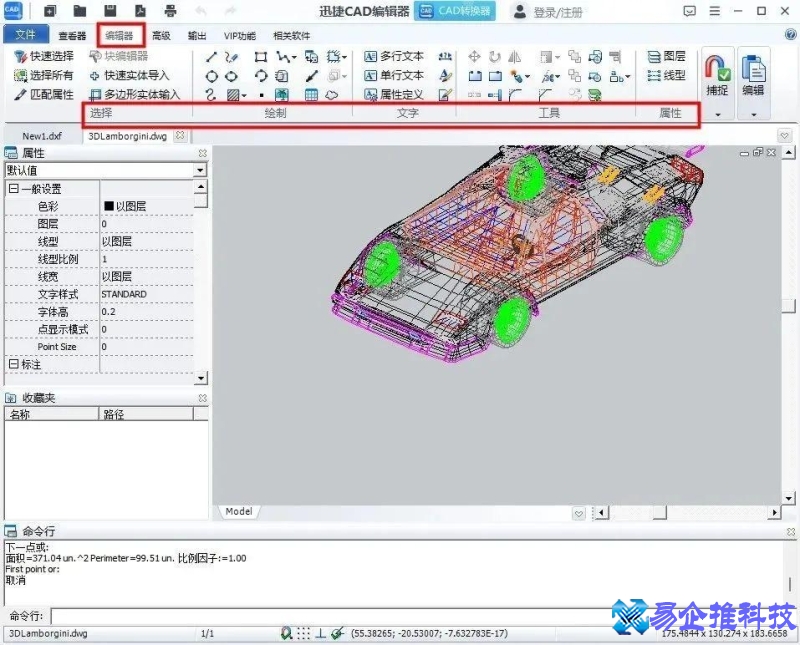Collapse the 一般设置 tree section
This screenshot has height=645, width=800.
[14, 189]
